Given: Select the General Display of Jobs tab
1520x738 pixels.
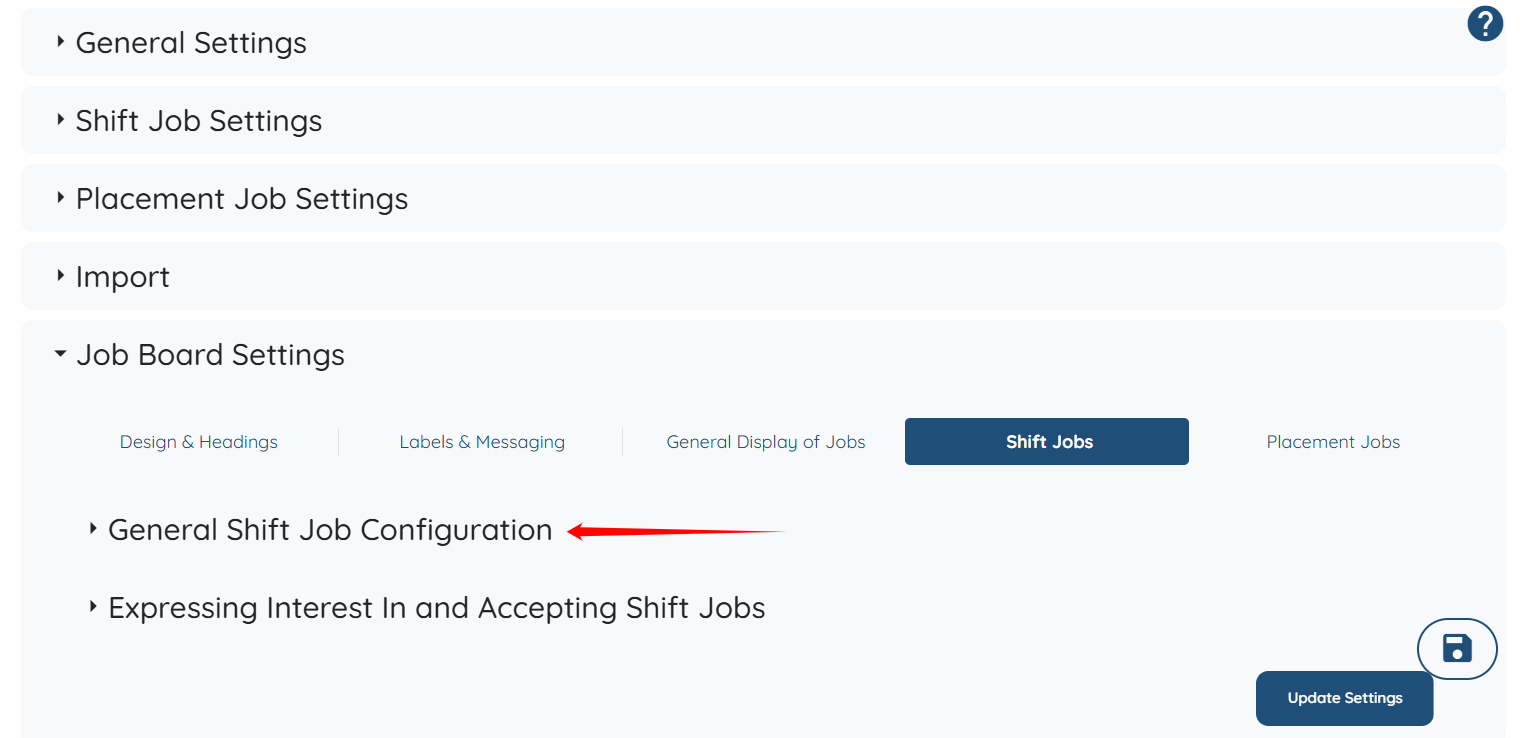Looking at the screenshot, I should 766,442.
